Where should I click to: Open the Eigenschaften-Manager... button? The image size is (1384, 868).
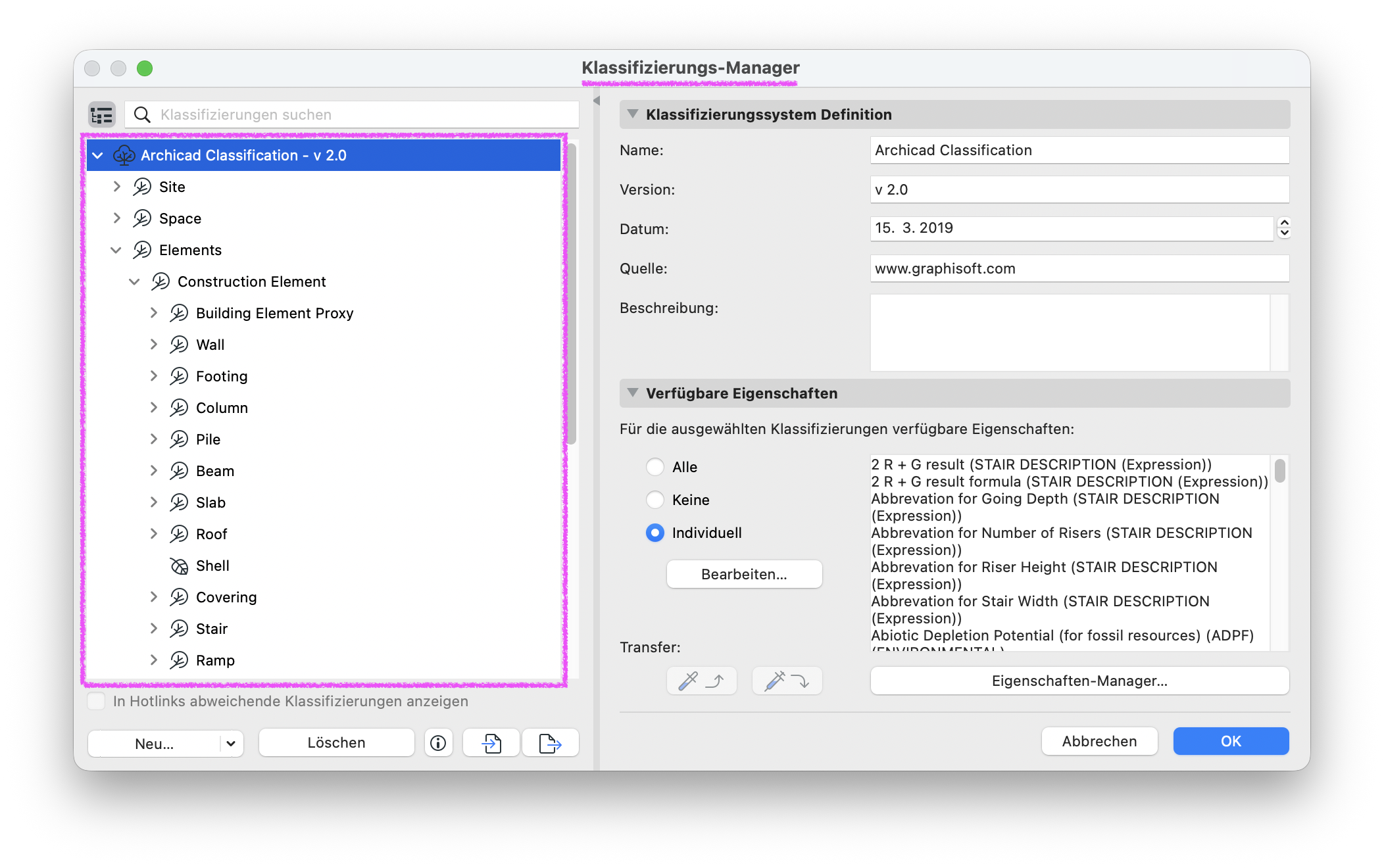click(1079, 681)
